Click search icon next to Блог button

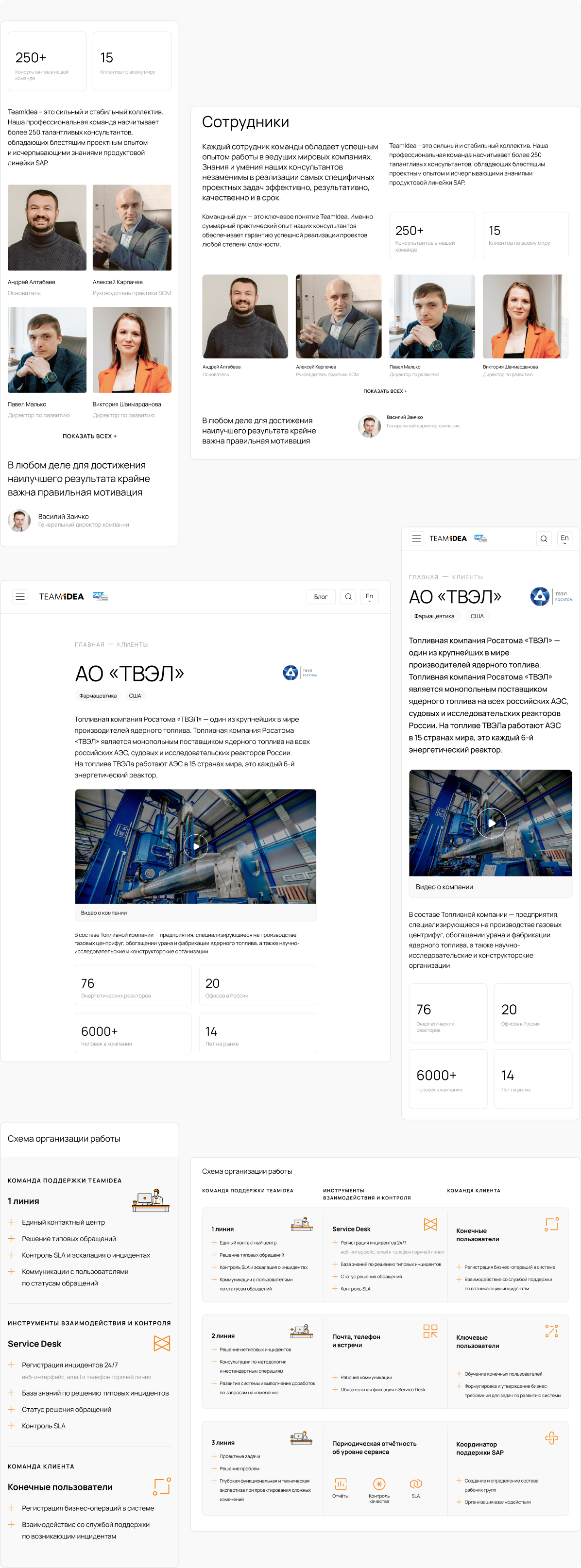(x=348, y=596)
